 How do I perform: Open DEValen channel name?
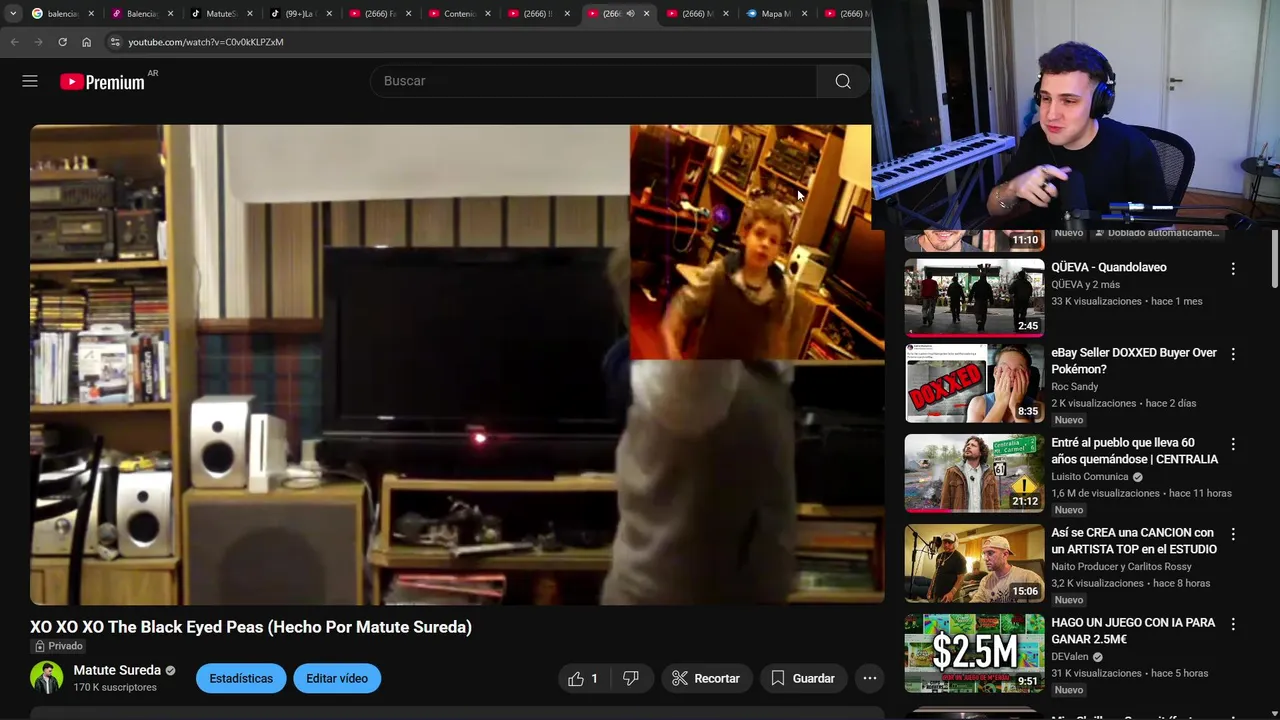tap(1069, 656)
